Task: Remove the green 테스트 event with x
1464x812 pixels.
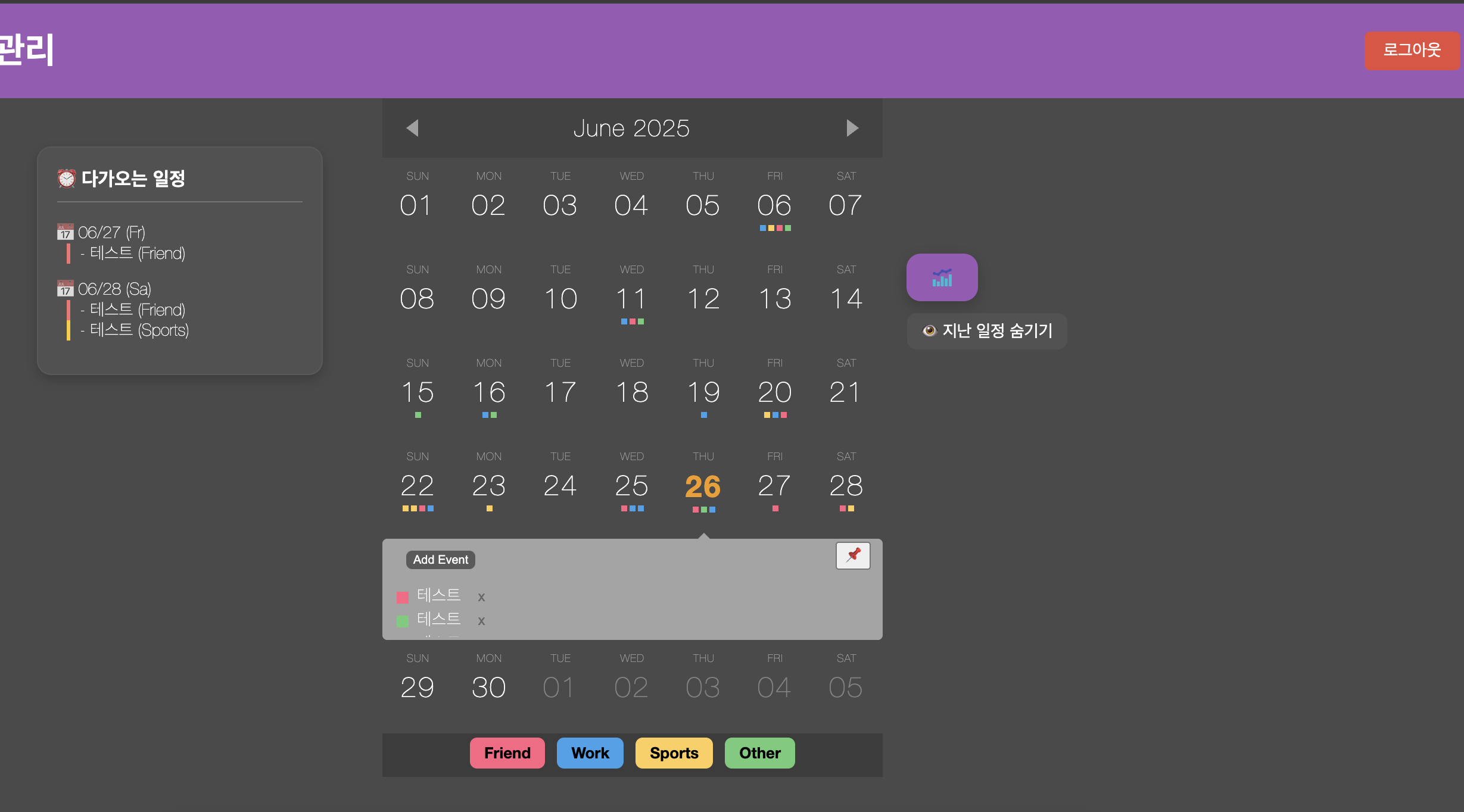Action: coord(481,621)
